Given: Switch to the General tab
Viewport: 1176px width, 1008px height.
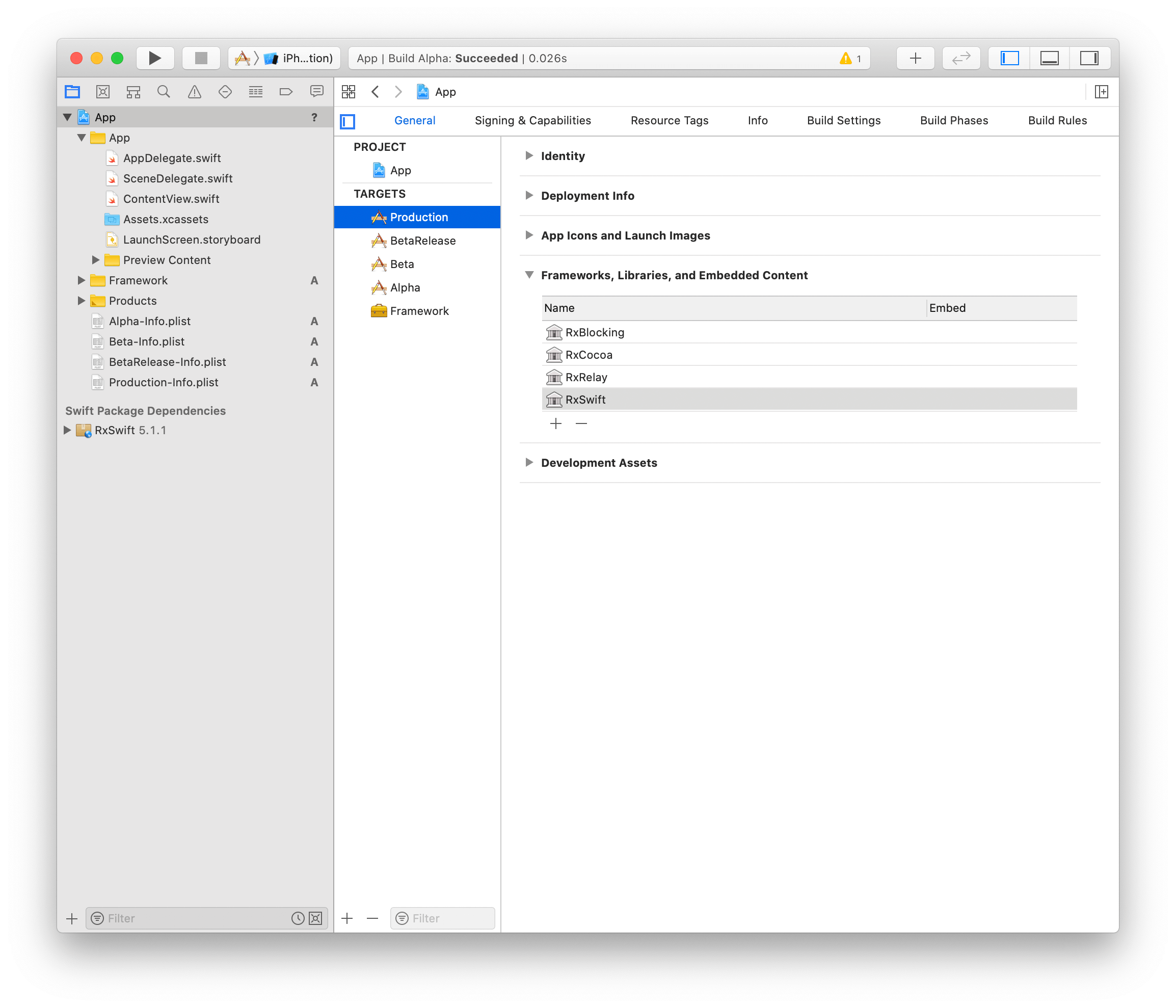Looking at the screenshot, I should click(x=414, y=120).
